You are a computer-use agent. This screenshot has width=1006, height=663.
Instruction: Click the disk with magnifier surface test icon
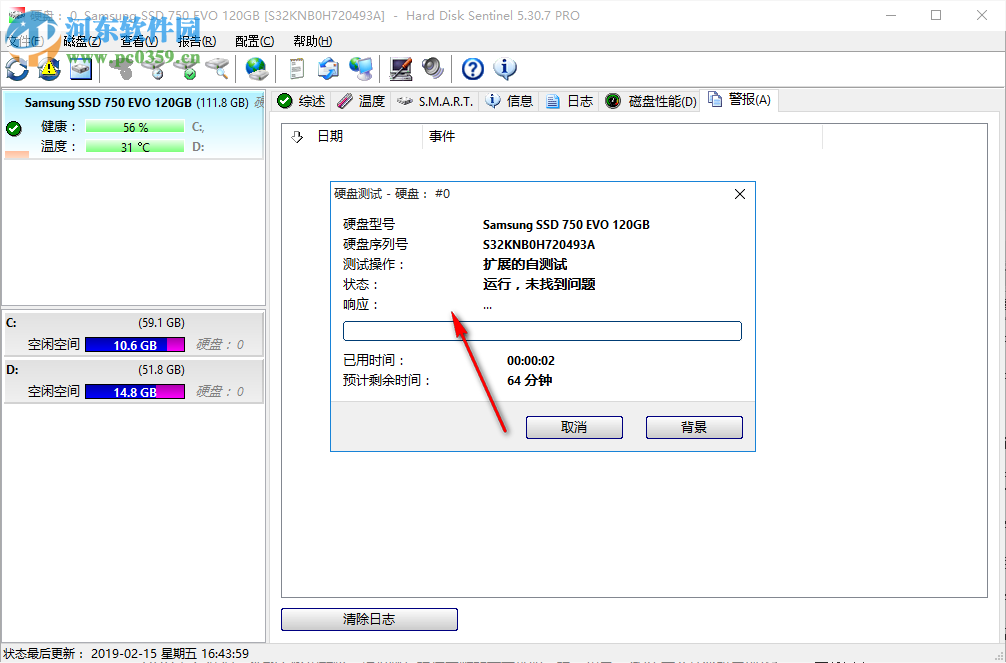218,68
